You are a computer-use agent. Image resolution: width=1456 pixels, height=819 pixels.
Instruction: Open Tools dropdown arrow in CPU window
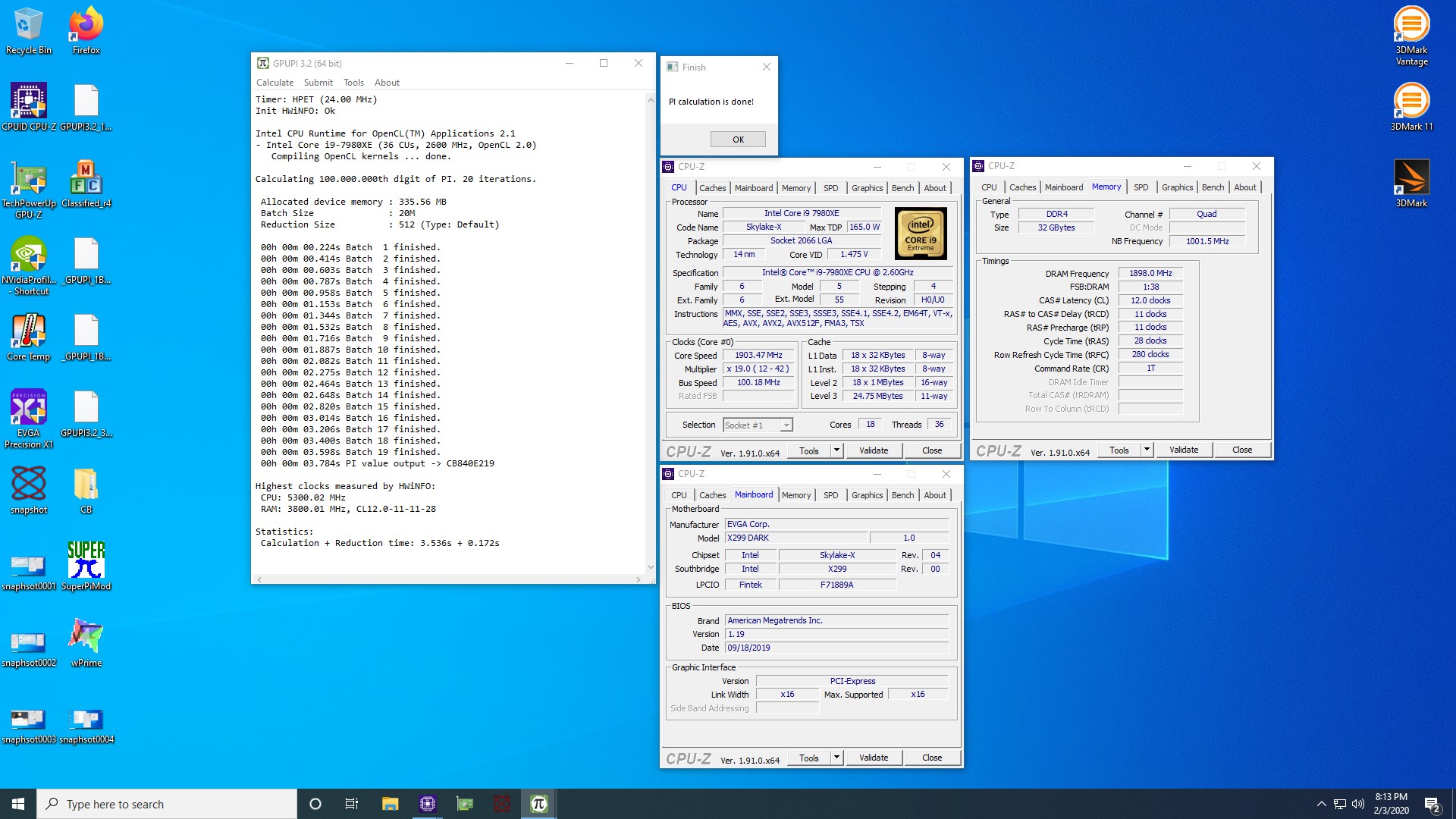coord(836,450)
